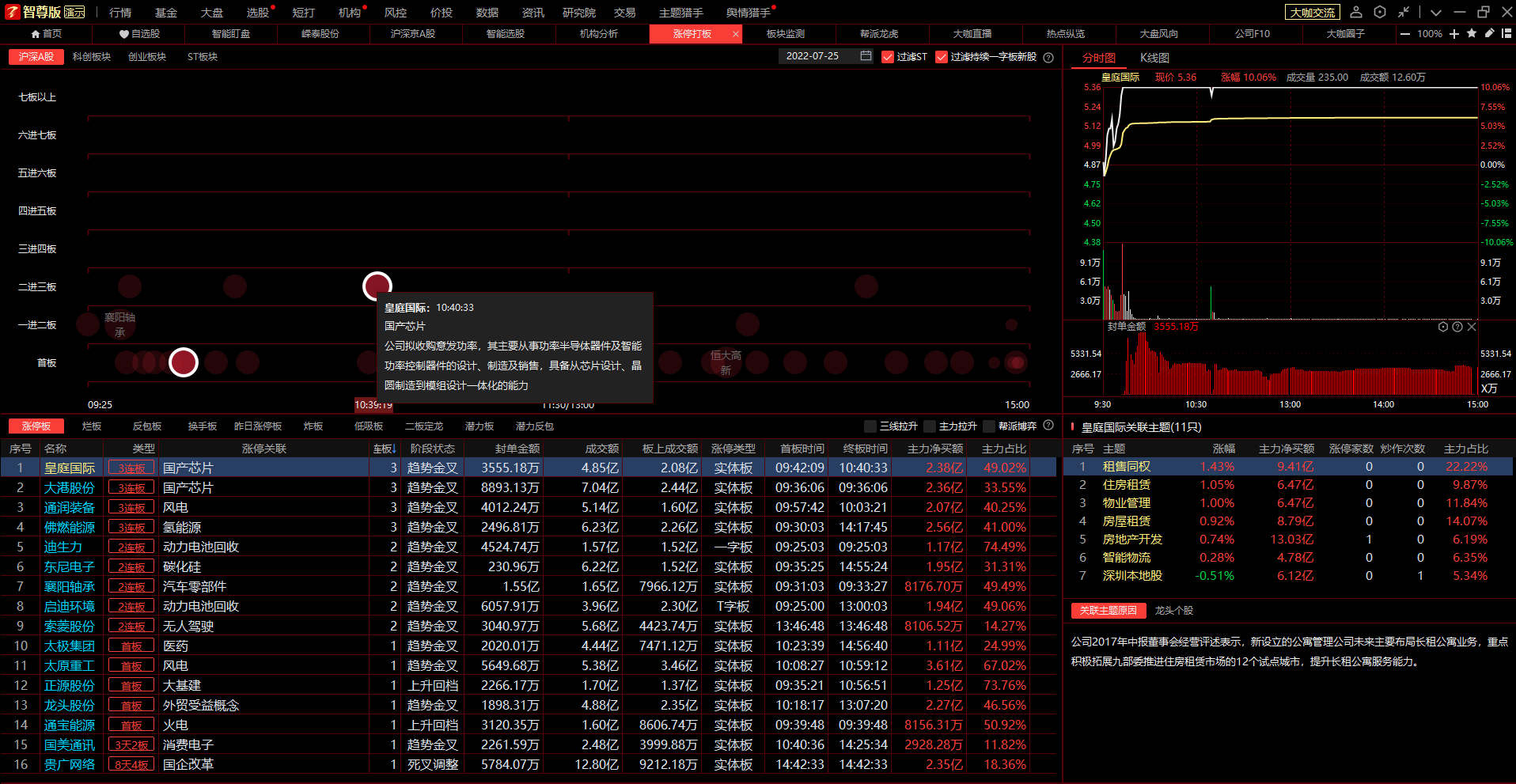Sort by 连板 column header
This screenshot has width=1516, height=784.
(x=385, y=449)
